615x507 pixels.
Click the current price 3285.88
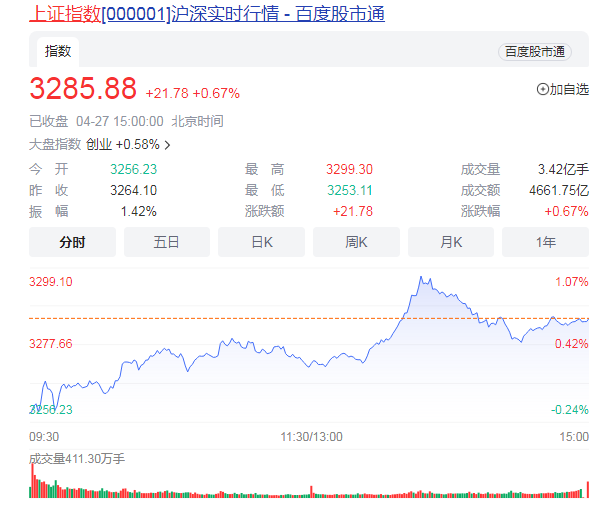tap(83, 90)
